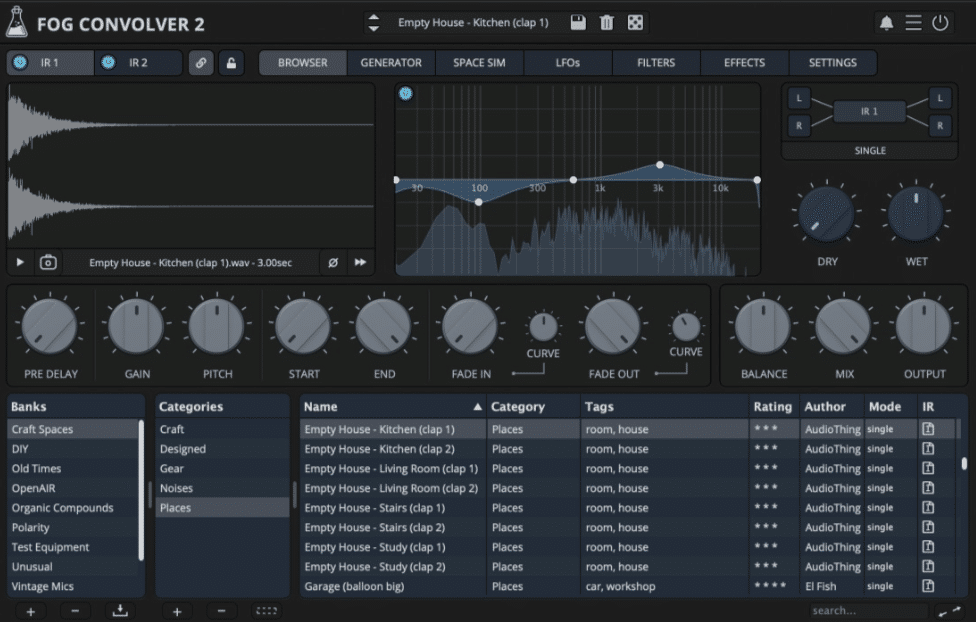Sort the list by Category column
Viewport: 976px width, 622px height.
533,407
